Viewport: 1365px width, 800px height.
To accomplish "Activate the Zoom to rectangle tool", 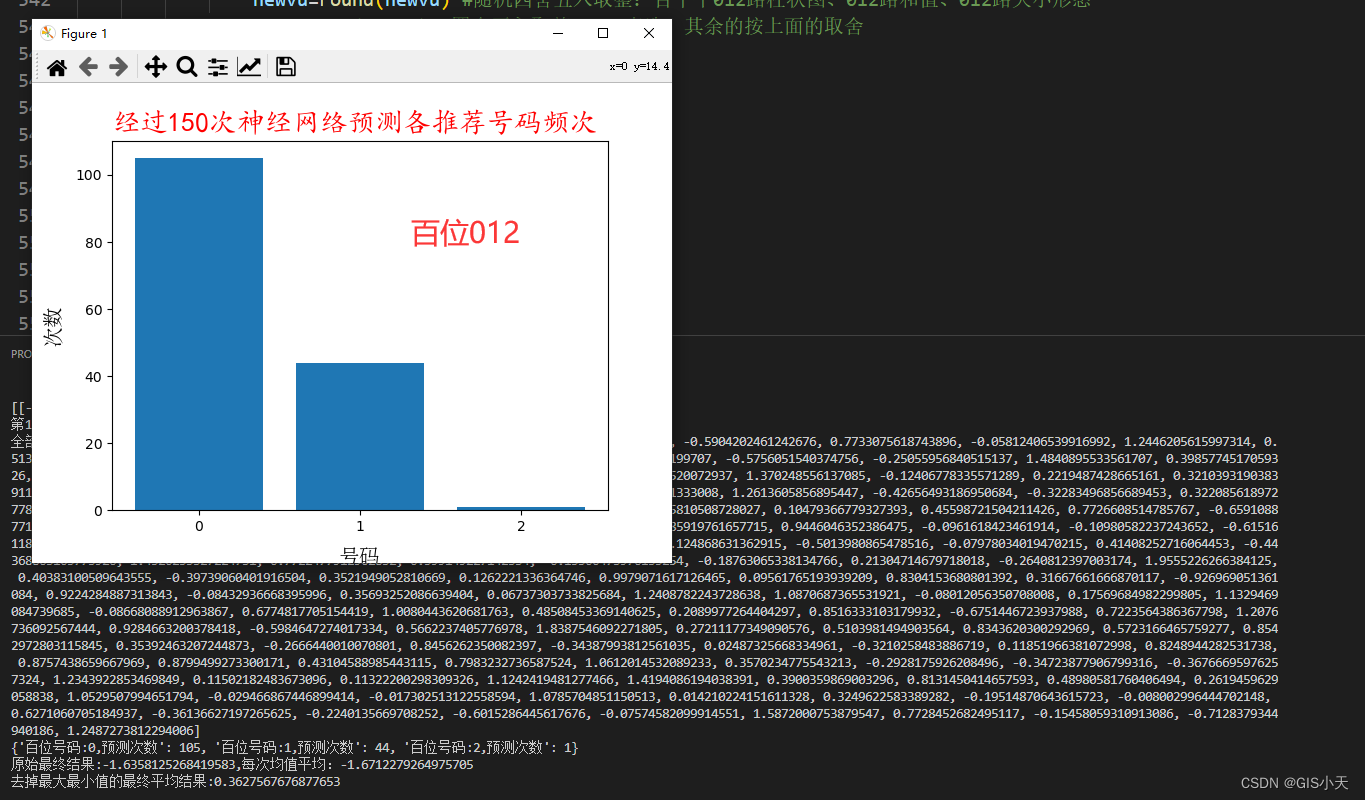I will (186, 67).
